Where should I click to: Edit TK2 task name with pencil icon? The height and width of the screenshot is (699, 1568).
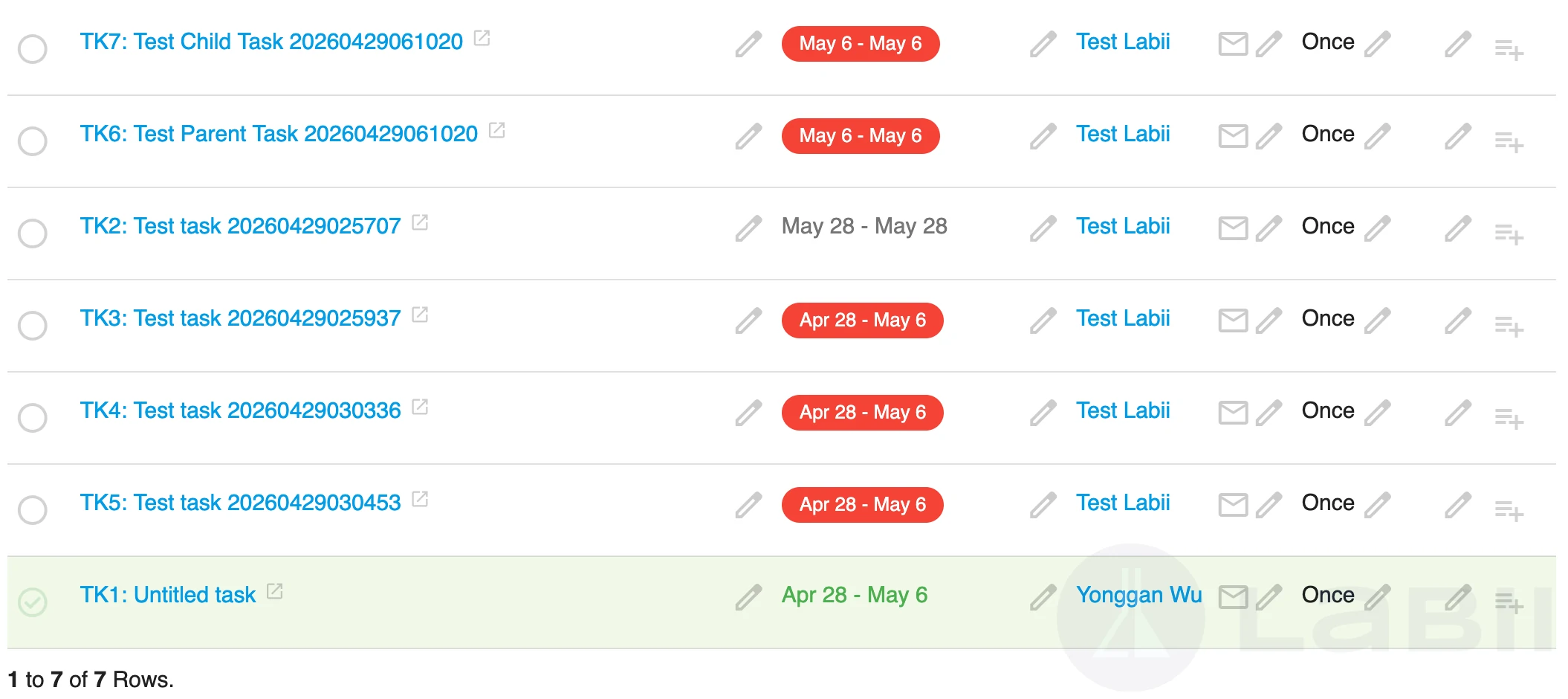click(x=748, y=228)
